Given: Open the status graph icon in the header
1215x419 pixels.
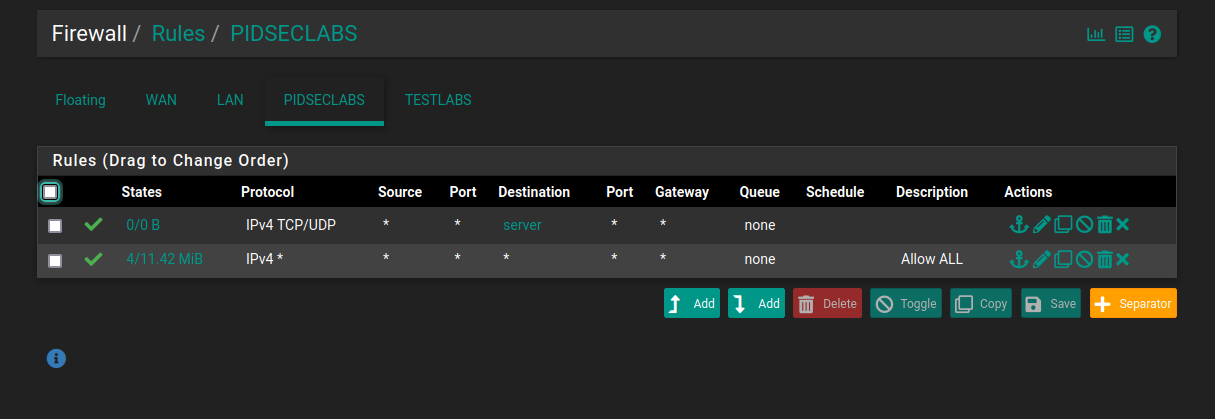Looking at the screenshot, I should pos(1096,34).
